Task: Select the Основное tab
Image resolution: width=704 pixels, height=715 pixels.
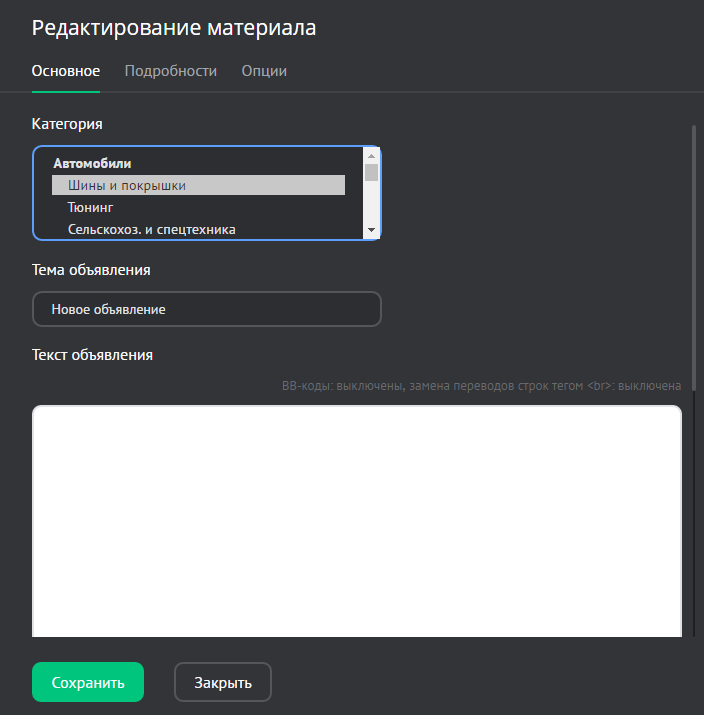Action: coord(66,71)
